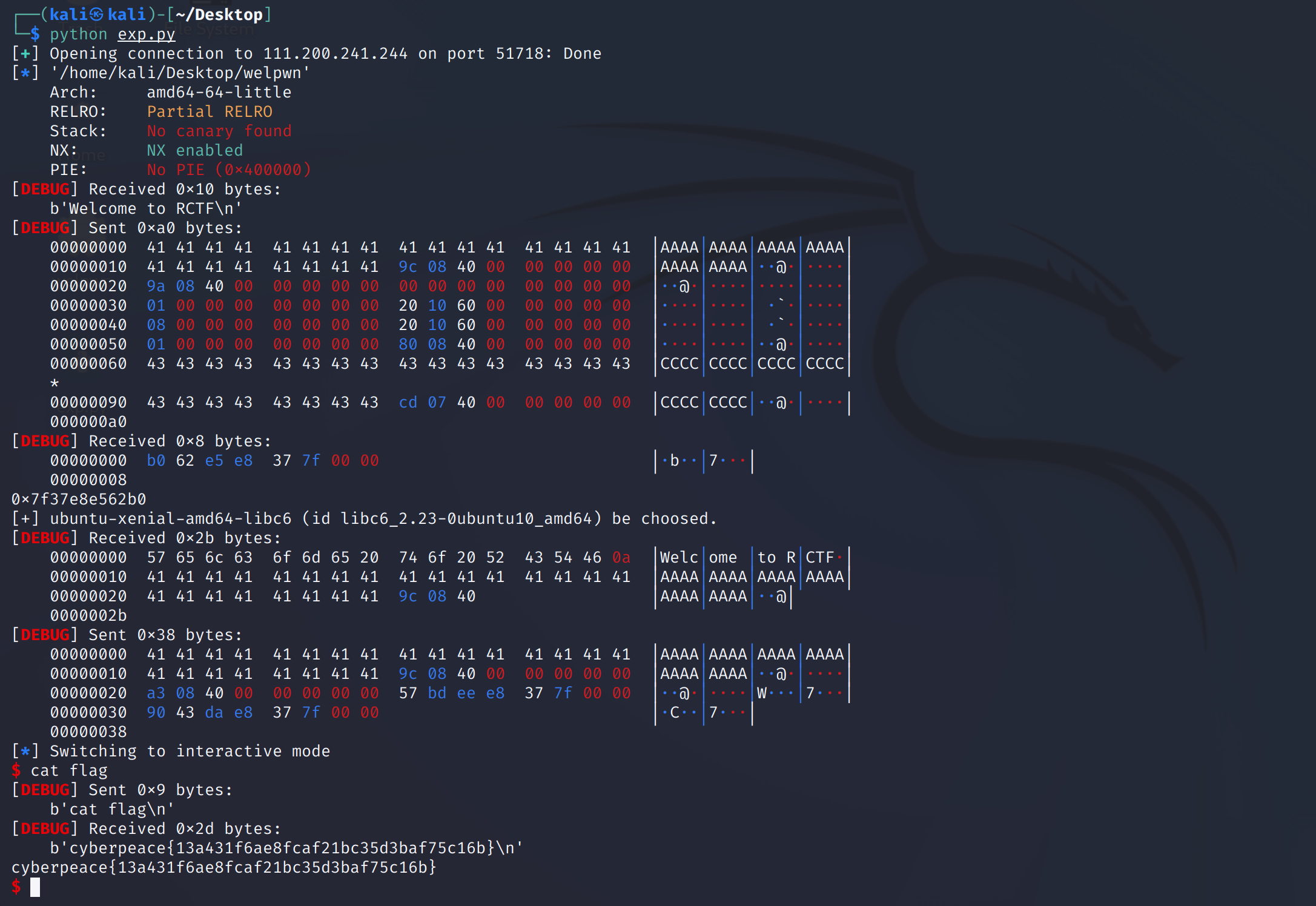Image resolution: width=1316 pixels, height=906 pixels.
Task: Click the ~/Desktop path in prompt
Action: click(x=219, y=14)
